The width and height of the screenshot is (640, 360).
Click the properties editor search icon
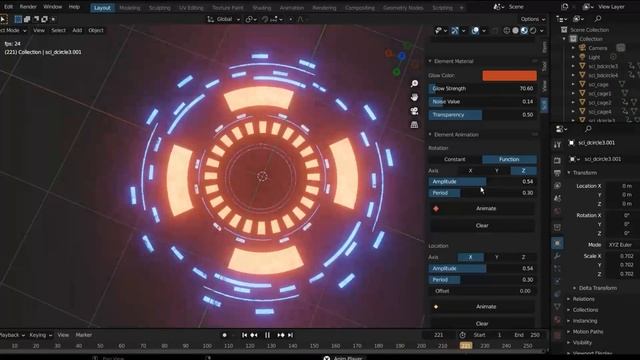588,129
